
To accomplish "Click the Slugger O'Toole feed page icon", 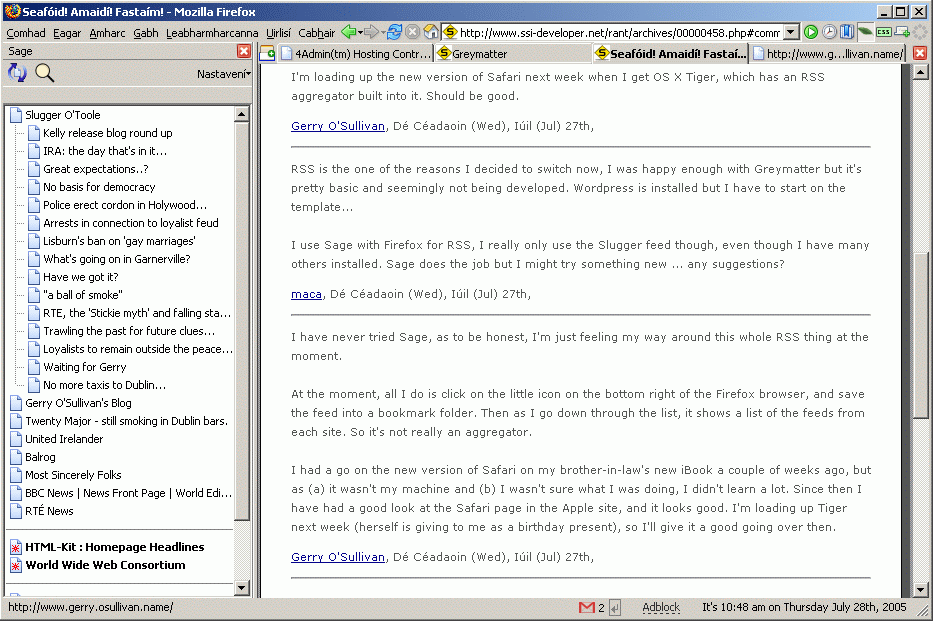I will coord(16,115).
